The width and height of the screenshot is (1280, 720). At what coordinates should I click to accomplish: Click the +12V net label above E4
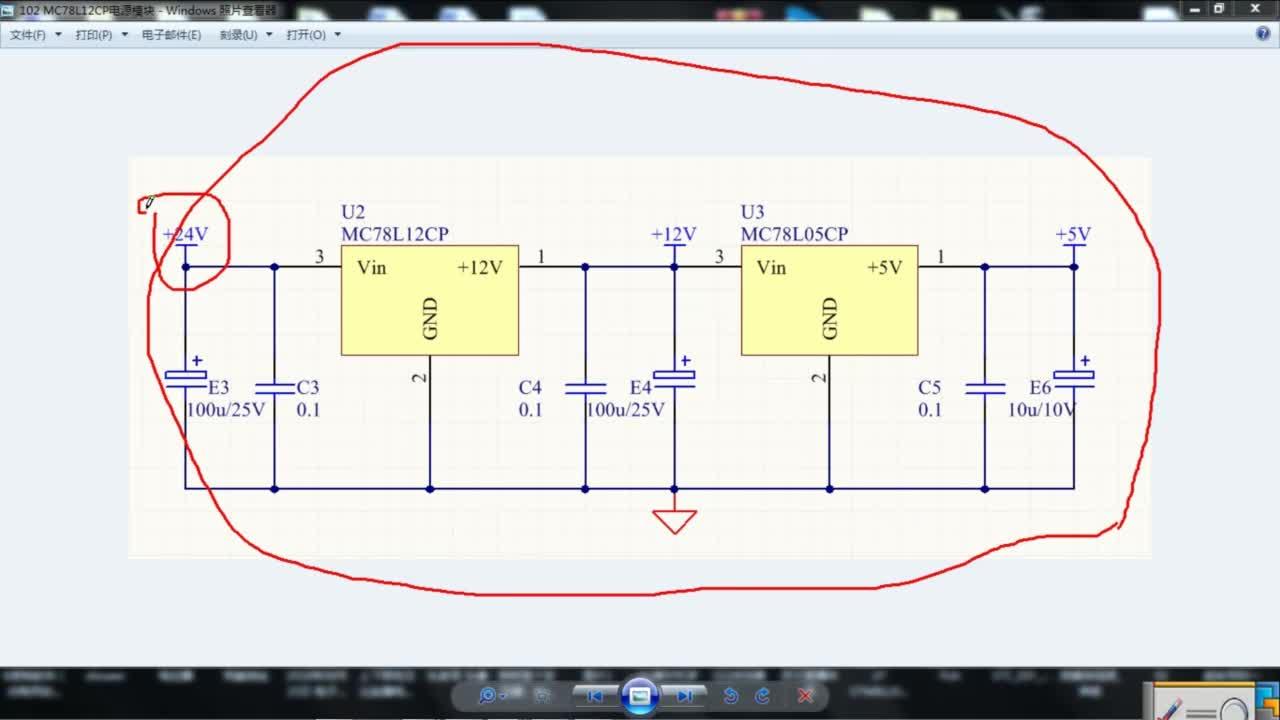click(673, 234)
